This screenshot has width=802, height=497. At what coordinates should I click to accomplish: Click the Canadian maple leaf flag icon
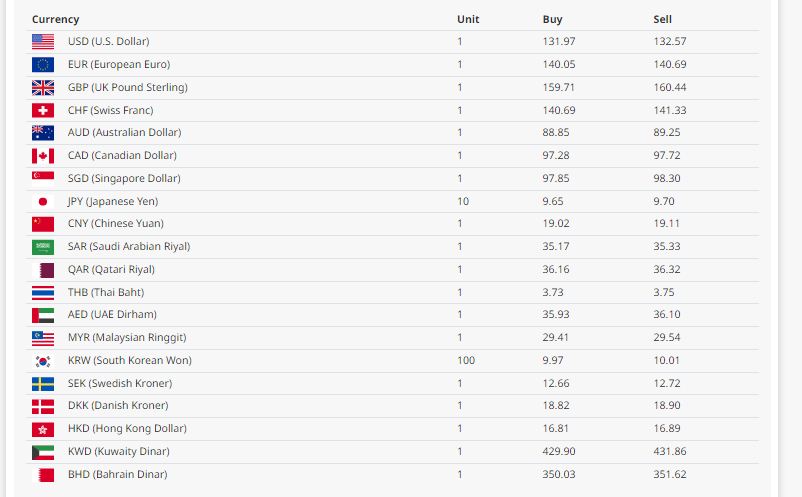(43, 156)
